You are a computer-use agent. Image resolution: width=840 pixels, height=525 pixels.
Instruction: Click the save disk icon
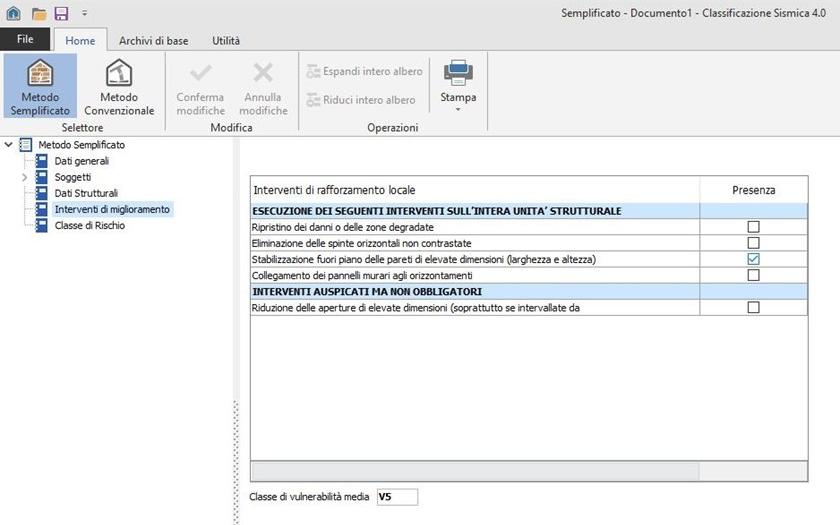click(x=61, y=13)
